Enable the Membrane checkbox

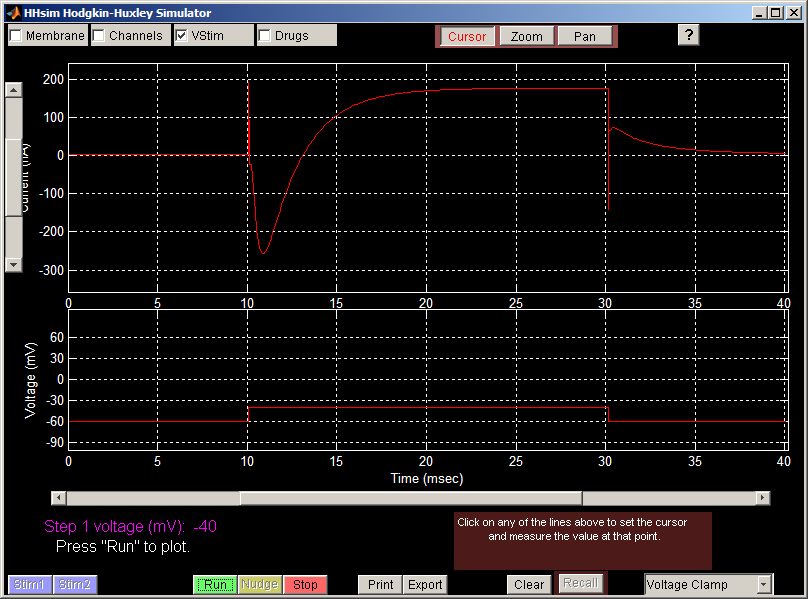17,36
